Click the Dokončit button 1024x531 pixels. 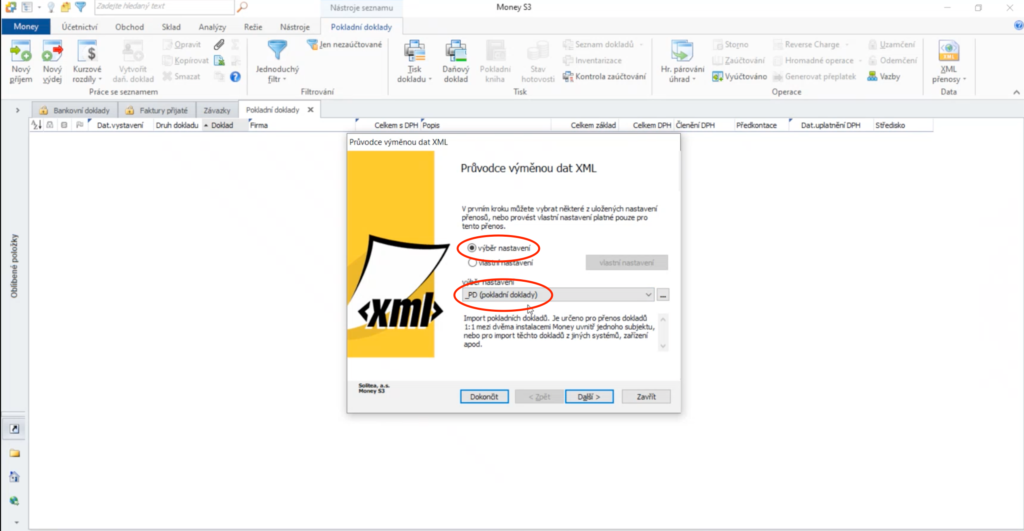[x=484, y=396]
